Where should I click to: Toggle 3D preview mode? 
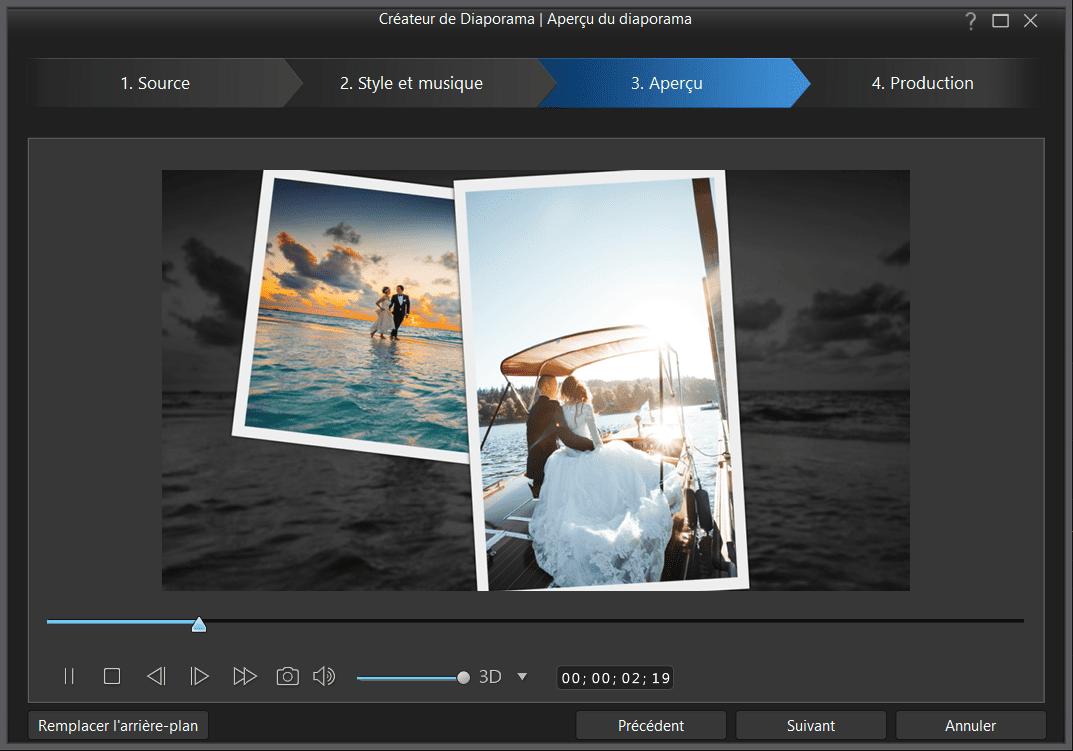coord(490,676)
